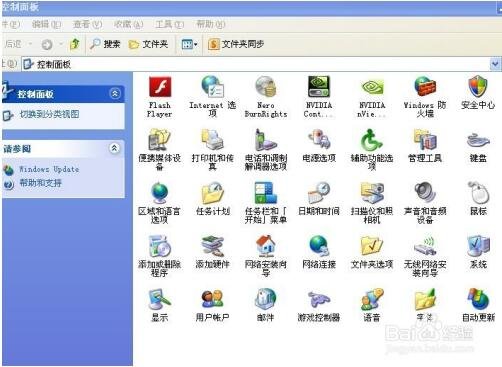
Task: Open the address bar dropdown arrow
Action: tap(495, 64)
